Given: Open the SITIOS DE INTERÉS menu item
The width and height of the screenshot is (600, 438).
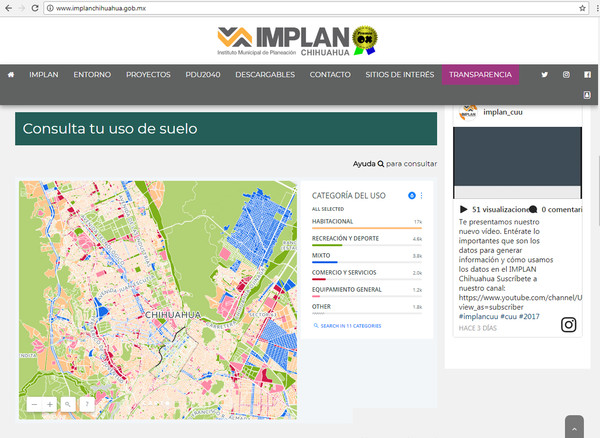Looking at the screenshot, I should click(x=399, y=75).
